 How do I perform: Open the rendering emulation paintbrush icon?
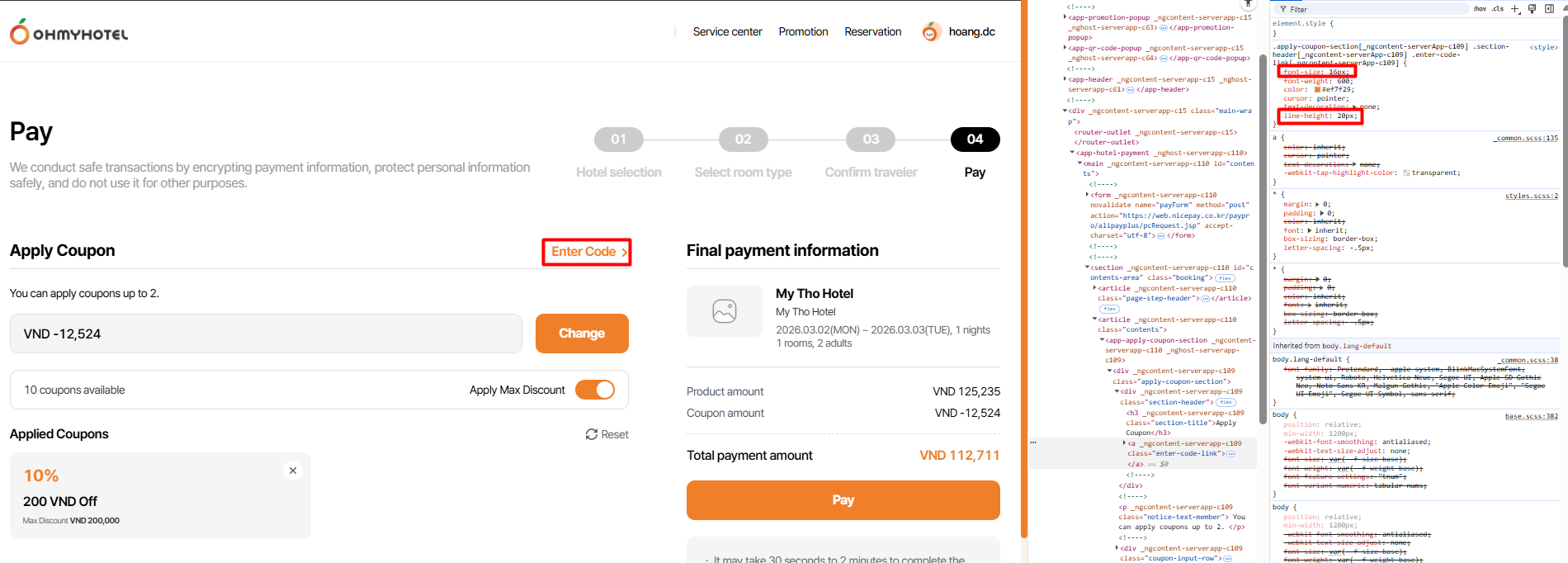pyautogui.click(x=1533, y=9)
